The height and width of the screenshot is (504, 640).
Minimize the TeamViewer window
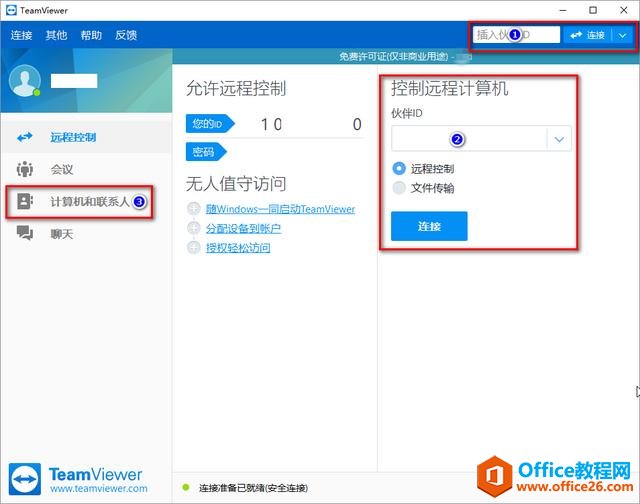point(563,10)
